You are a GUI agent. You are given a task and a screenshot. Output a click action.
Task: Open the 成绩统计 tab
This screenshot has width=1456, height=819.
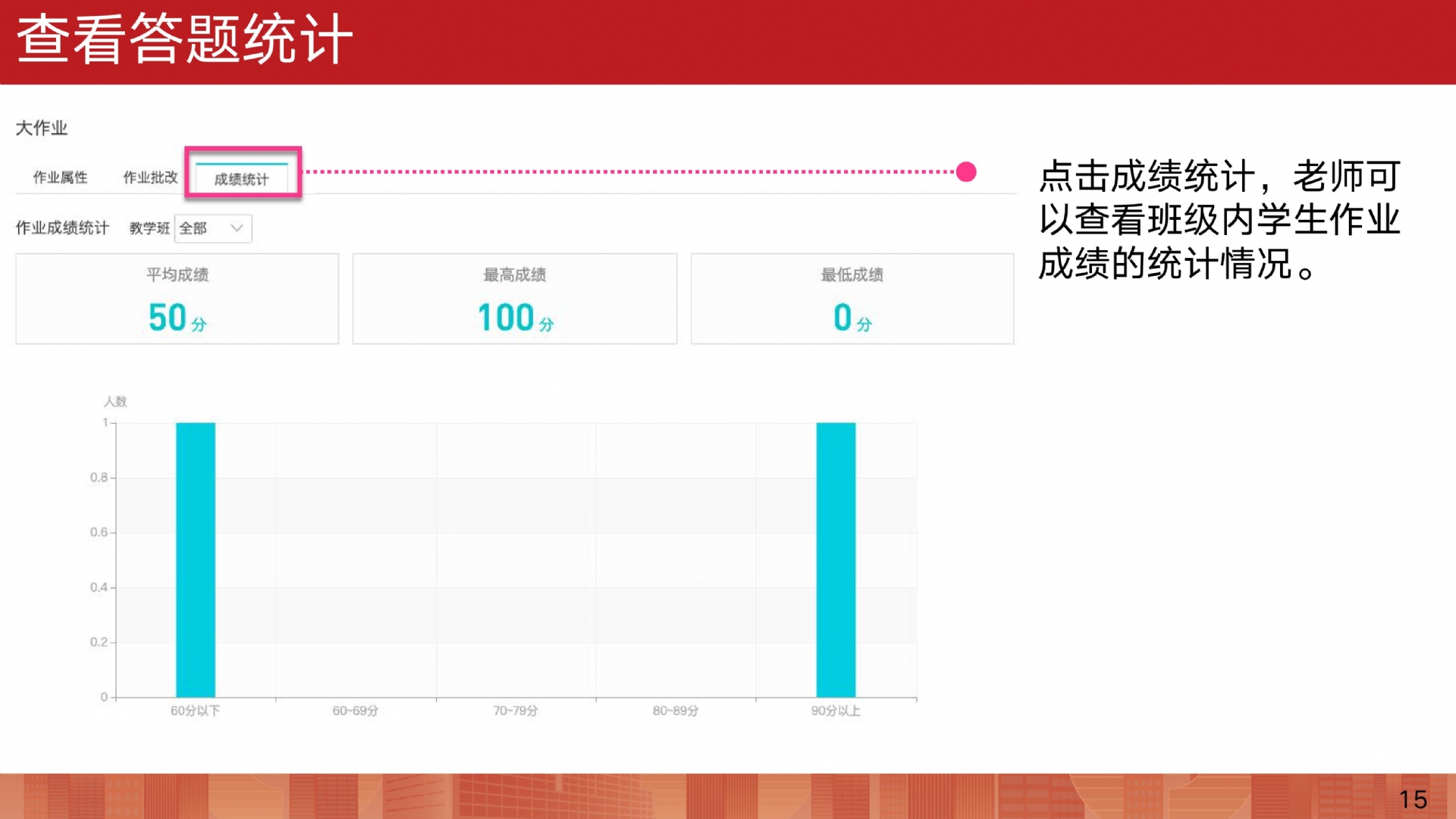[x=241, y=179]
